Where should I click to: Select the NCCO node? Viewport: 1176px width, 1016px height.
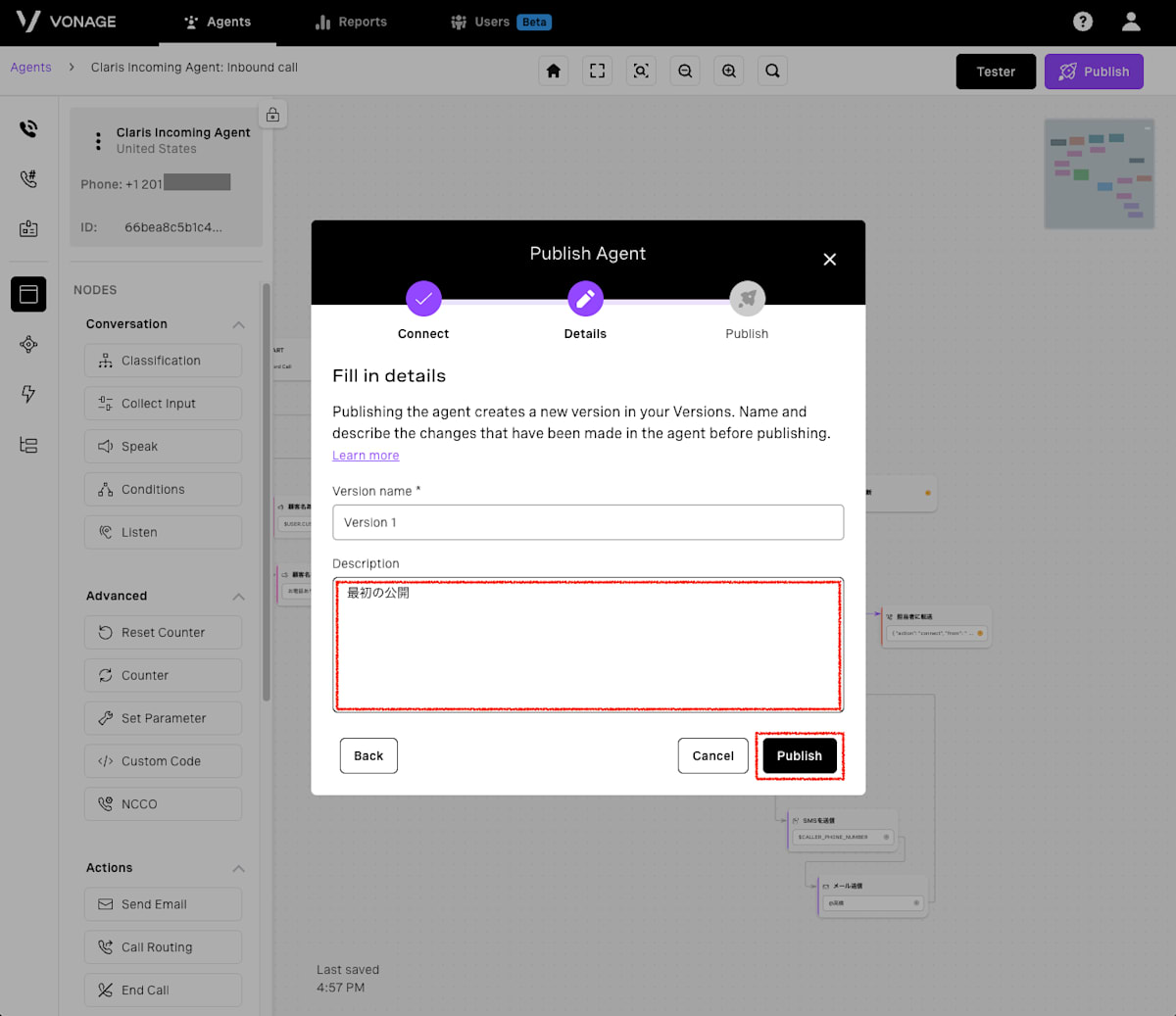point(163,804)
